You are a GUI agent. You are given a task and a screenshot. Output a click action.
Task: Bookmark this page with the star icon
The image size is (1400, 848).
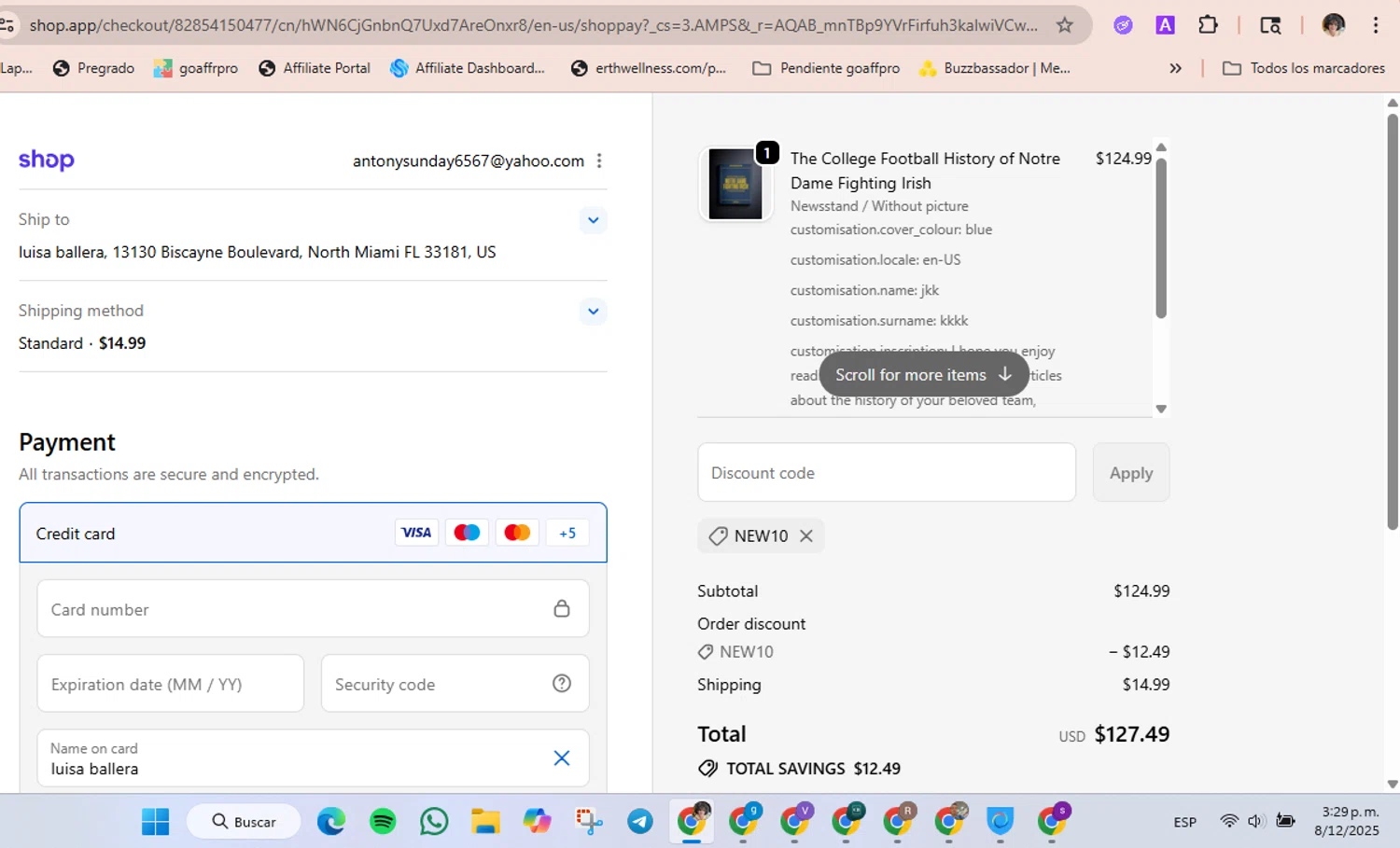click(x=1065, y=25)
